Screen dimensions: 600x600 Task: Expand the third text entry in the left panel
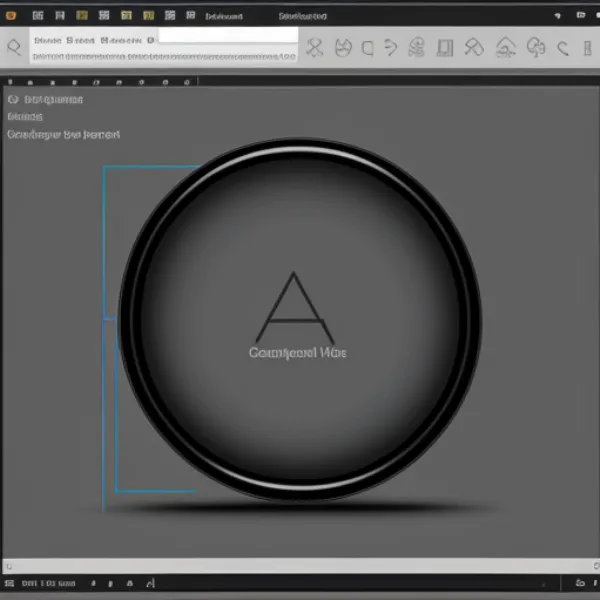click(x=62, y=134)
